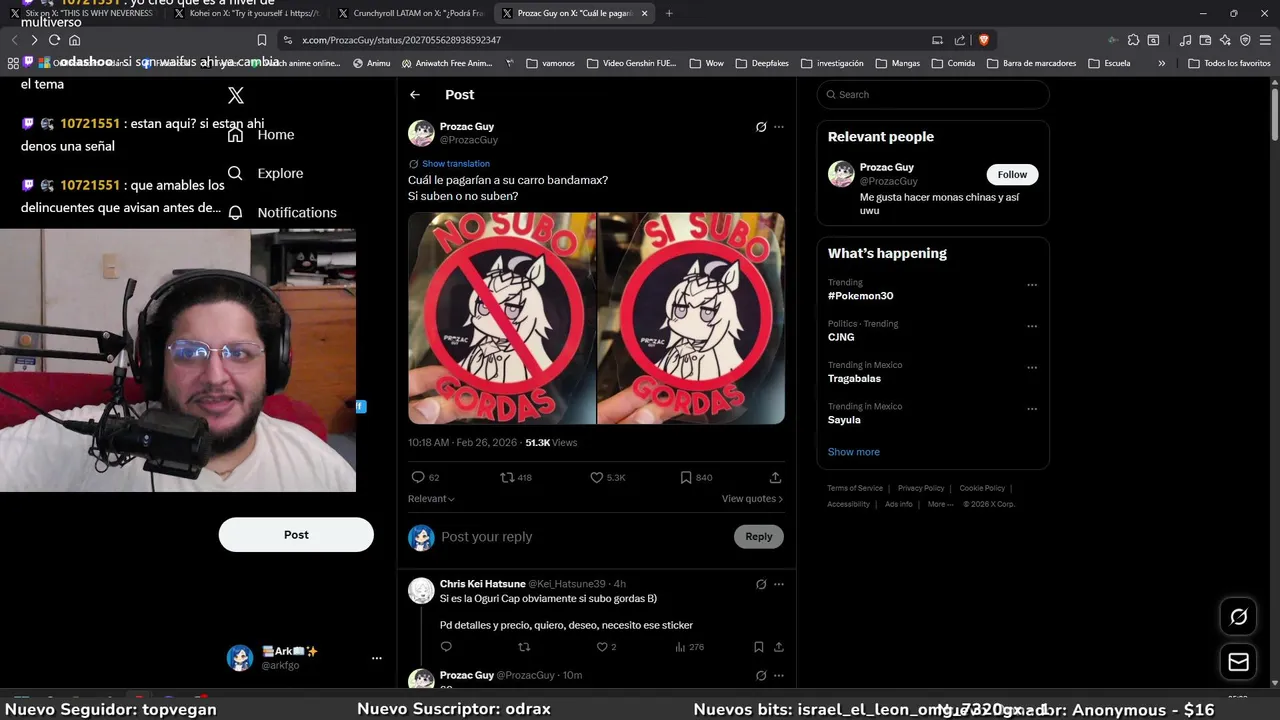
Task: Switch to the Crunchyroll LATAM on X tab
Action: [x=411, y=13]
